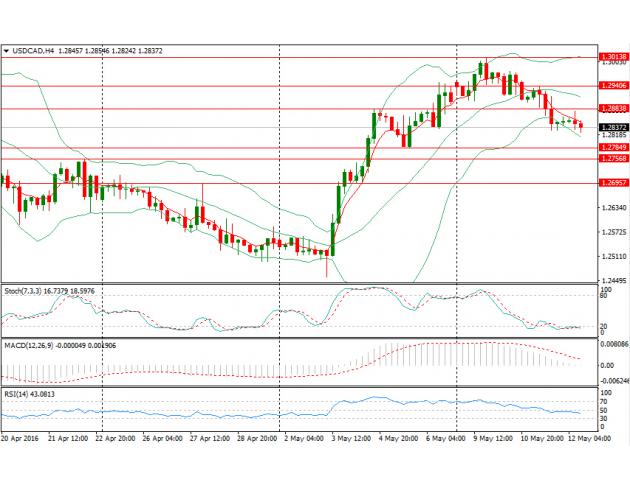This screenshot has width=630, height=490.
Task: Click the 1.25725 value on price scale
Action: 614,232
